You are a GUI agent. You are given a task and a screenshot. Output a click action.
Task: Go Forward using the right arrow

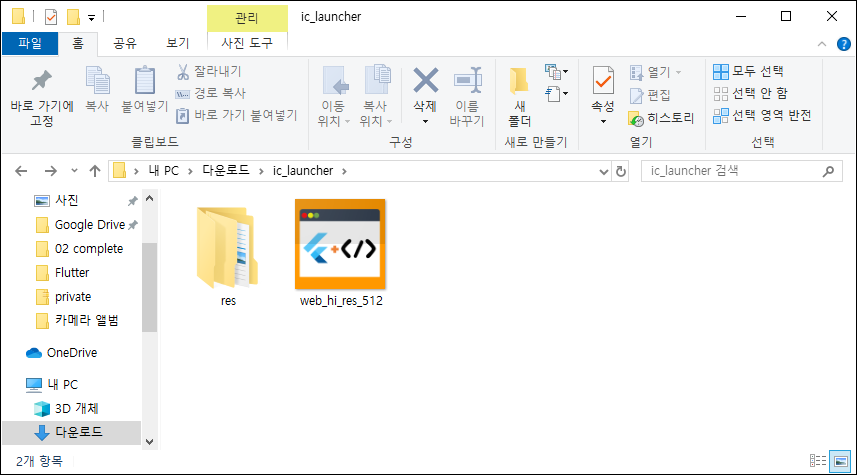(x=50, y=171)
